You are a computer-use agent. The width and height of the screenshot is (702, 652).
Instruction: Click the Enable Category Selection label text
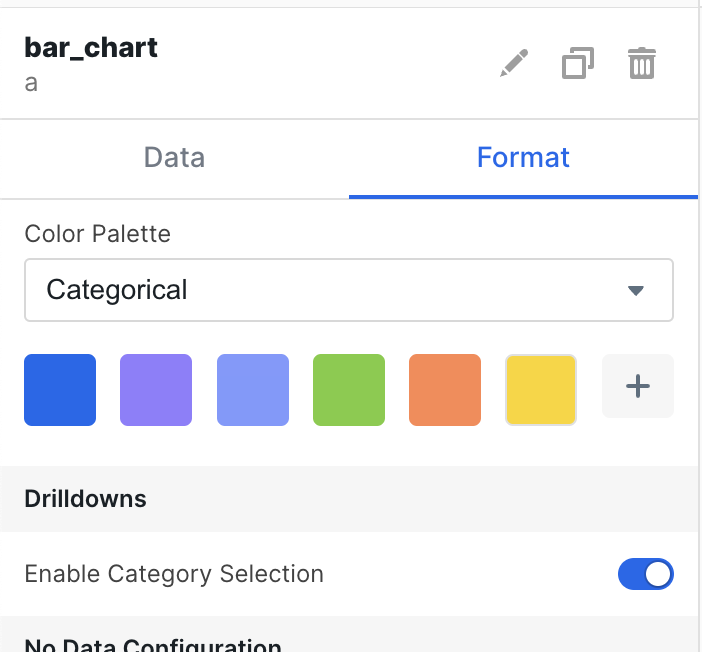click(x=174, y=574)
